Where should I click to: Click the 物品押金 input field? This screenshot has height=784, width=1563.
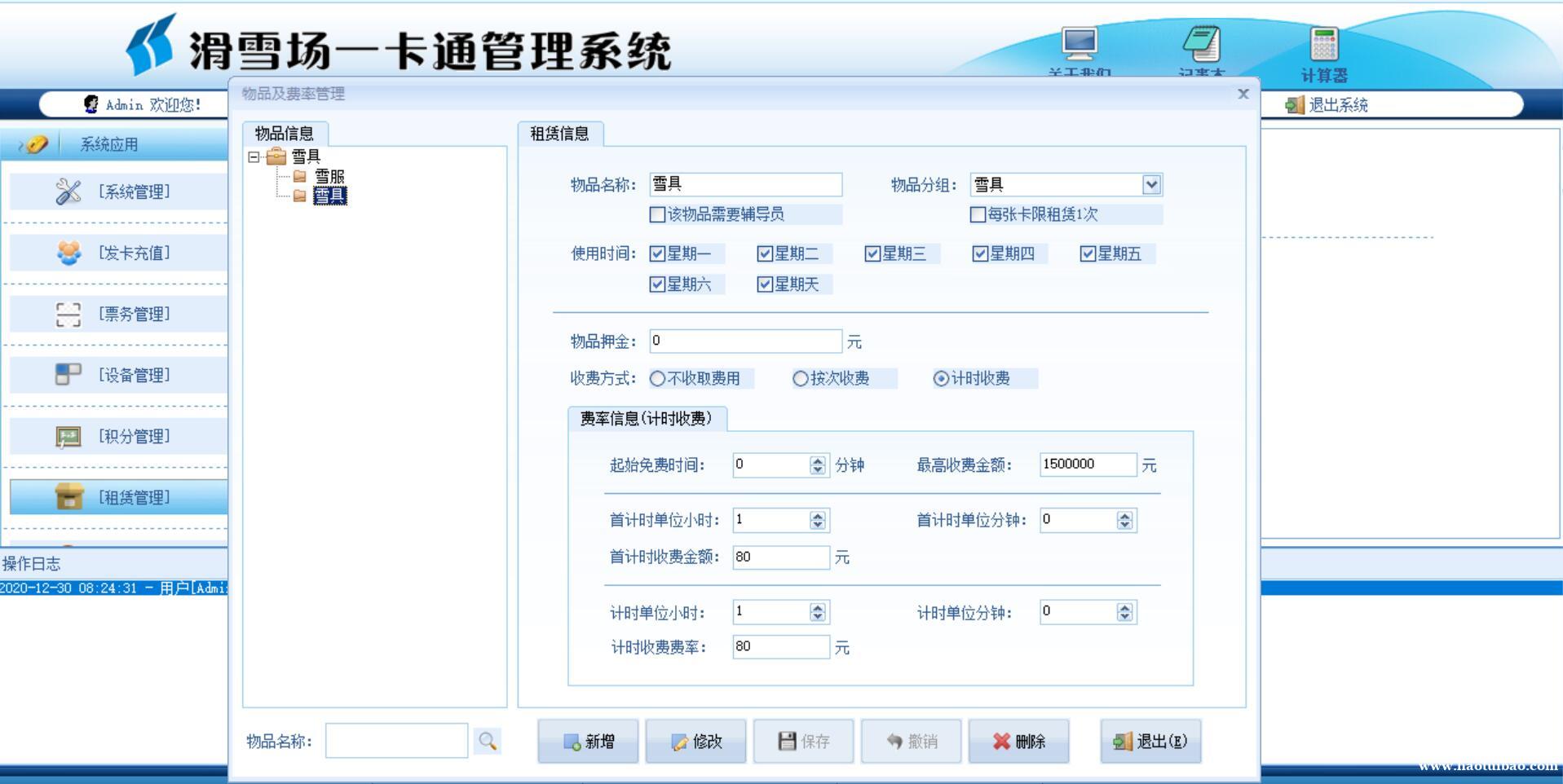click(744, 341)
